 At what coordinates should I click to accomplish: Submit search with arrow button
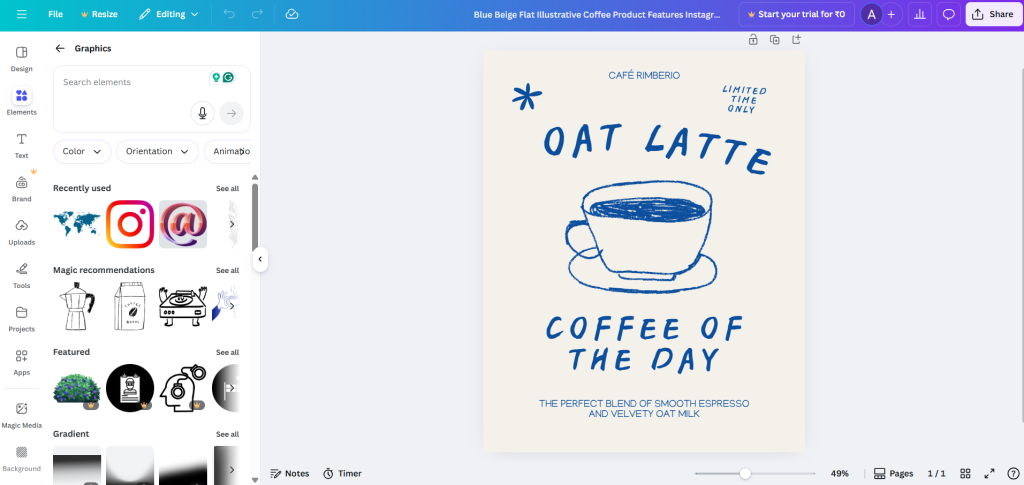pyautogui.click(x=231, y=114)
